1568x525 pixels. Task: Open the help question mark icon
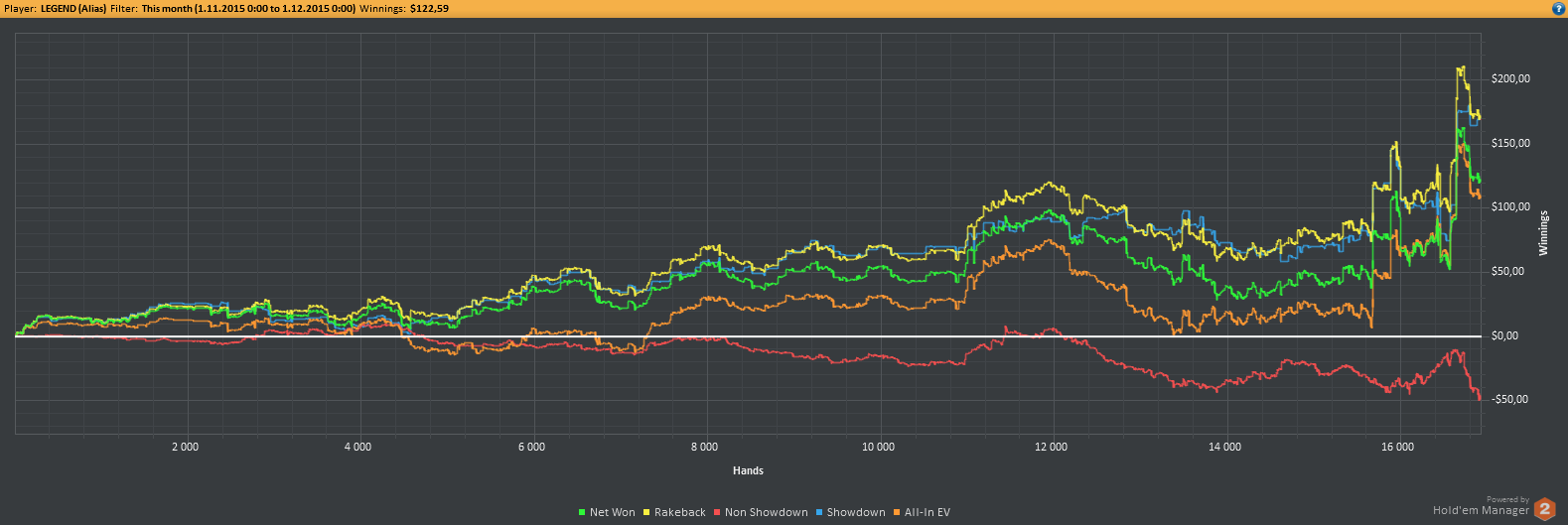click(1558, 8)
